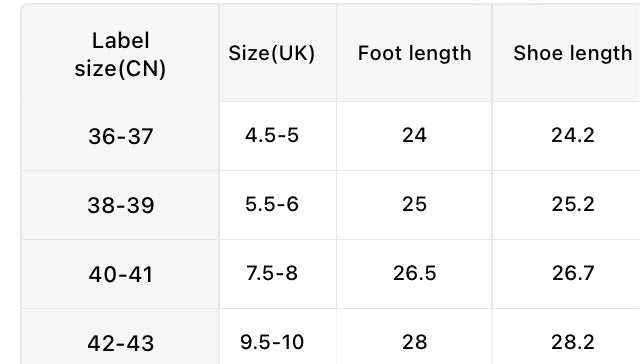Click the 36-37 label size cell

tap(120, 136)
